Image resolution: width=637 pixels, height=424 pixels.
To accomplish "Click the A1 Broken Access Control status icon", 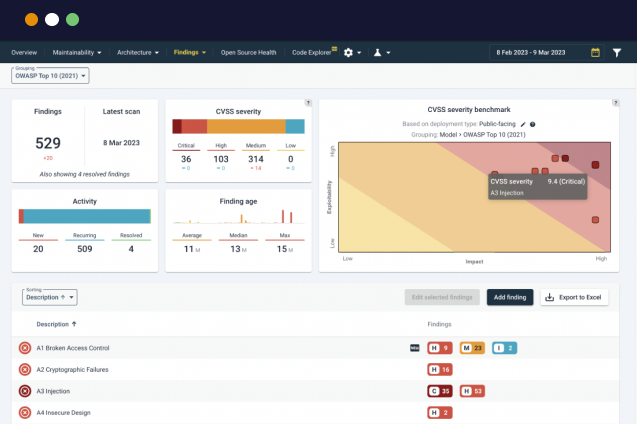I will (25, 348).
